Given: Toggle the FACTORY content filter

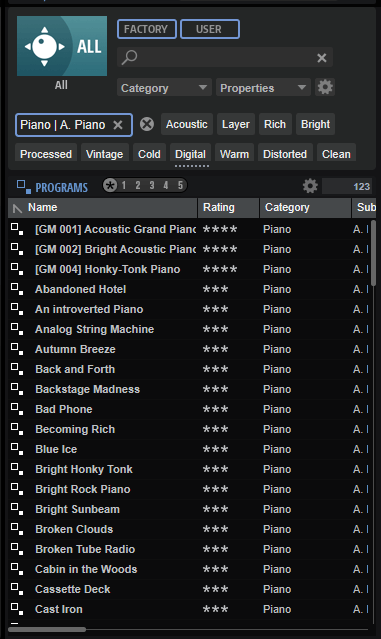Looking at the screenshot, I should (x=147, y=29).
